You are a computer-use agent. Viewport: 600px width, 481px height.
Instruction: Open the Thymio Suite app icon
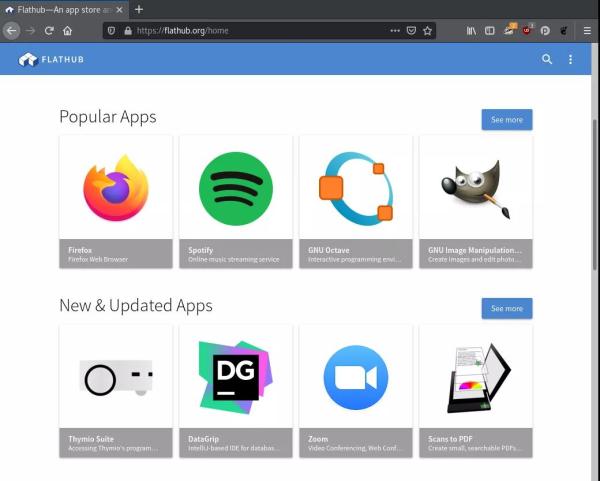(x=115, y=377)
